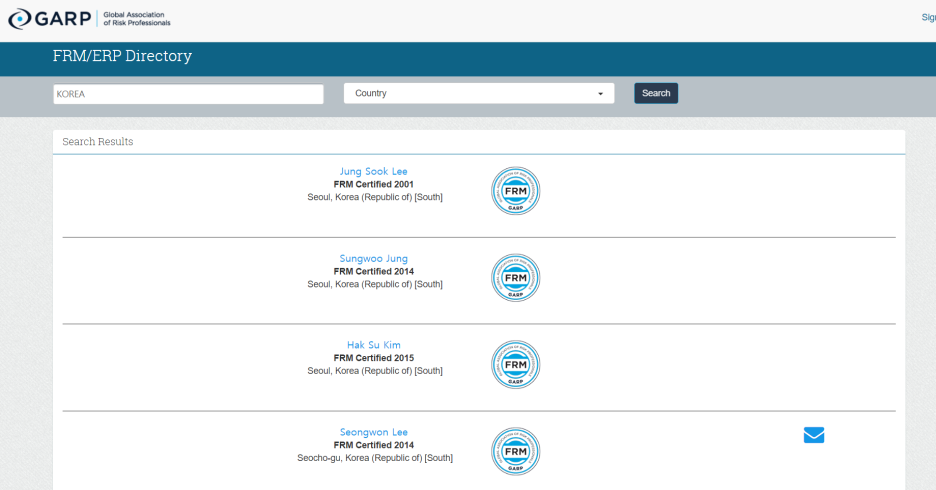
Task: Open Jung Sook Lee's profile
Action: click(x=374, y=171)
